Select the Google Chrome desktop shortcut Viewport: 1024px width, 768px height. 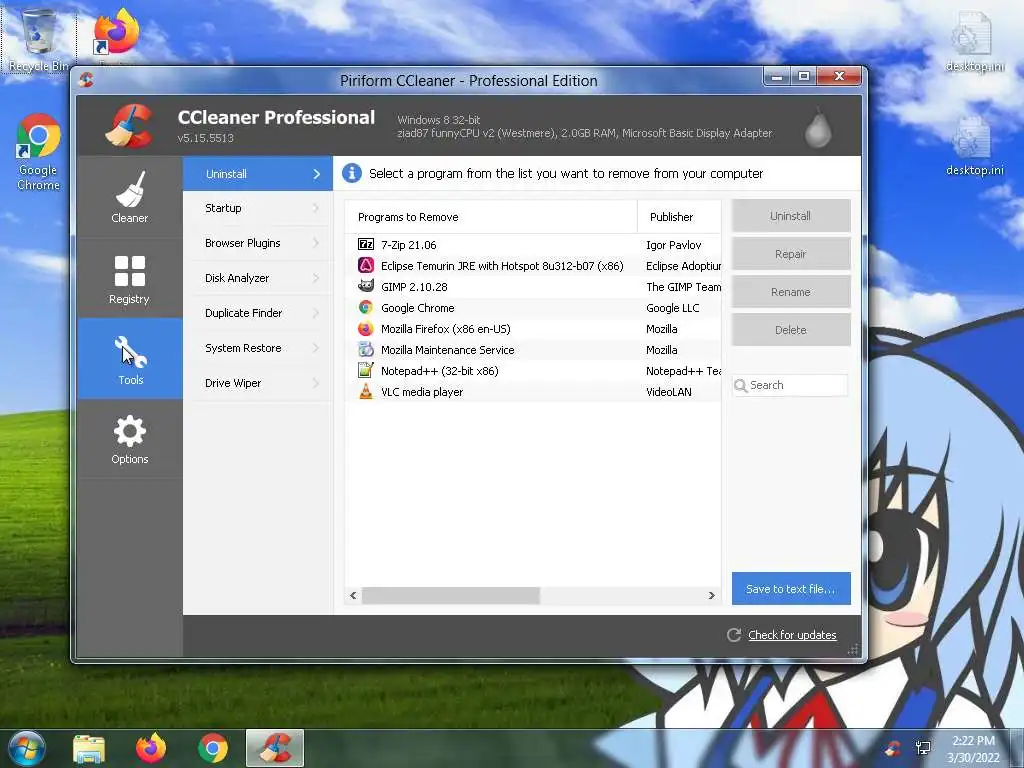[x=39, y=152]
